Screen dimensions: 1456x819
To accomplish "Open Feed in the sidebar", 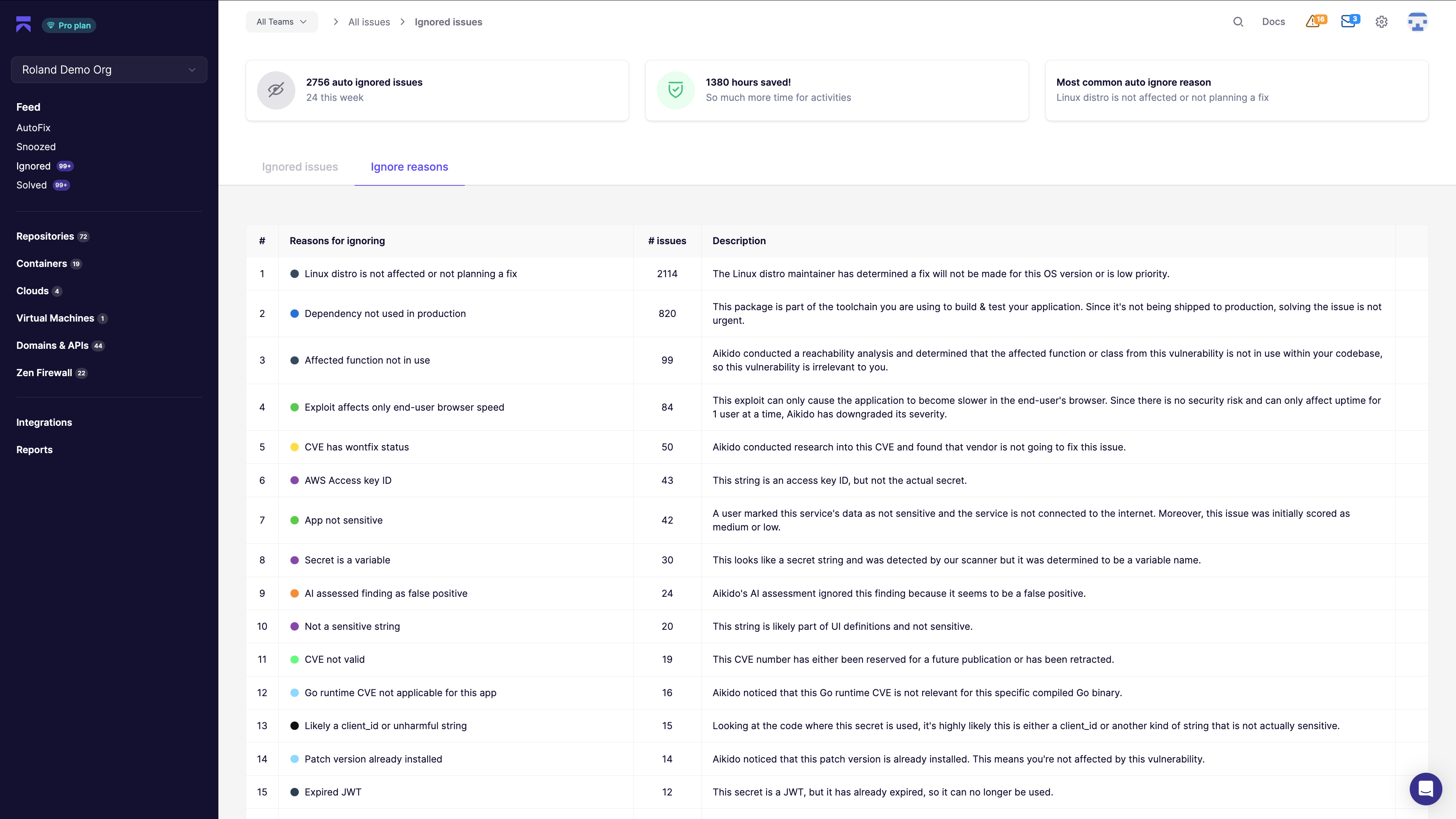I will (x=28, y=107).
